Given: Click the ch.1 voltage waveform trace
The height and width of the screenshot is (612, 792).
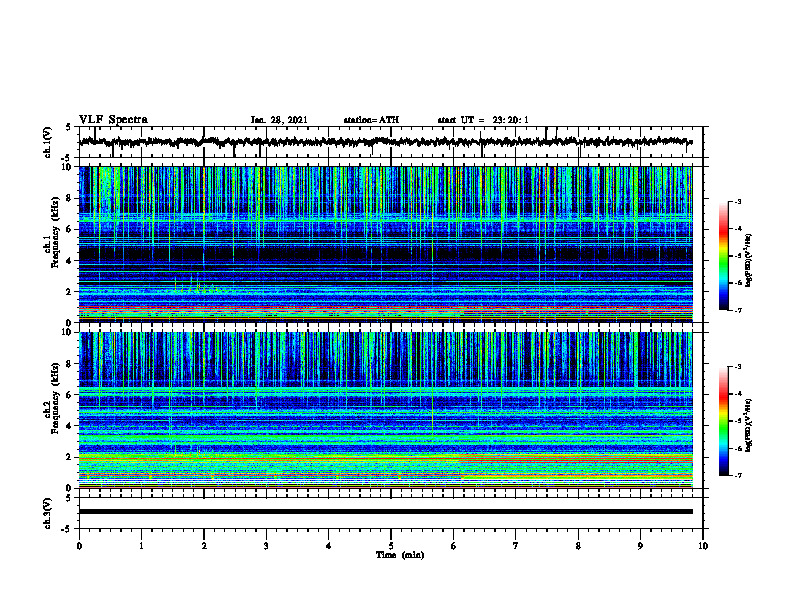Looking at the screenshot, I should click(385, 142).
